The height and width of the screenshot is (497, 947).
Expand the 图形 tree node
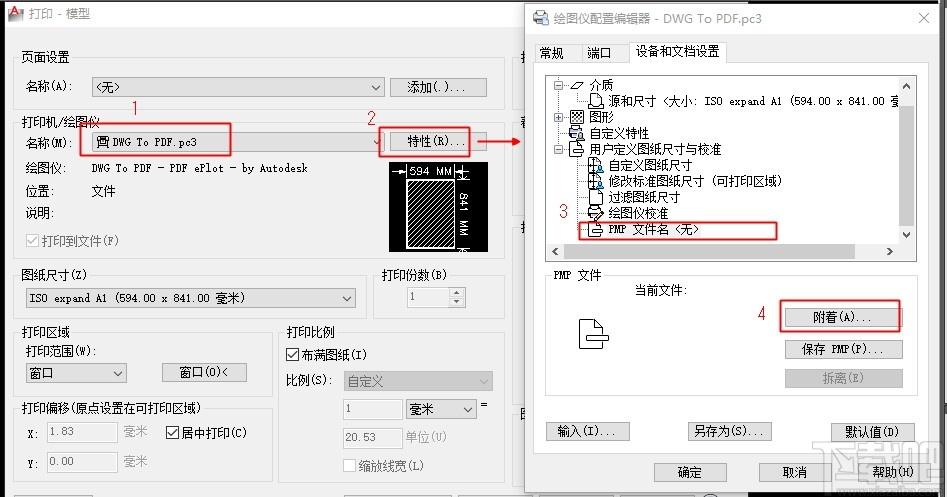pos(559,117)
